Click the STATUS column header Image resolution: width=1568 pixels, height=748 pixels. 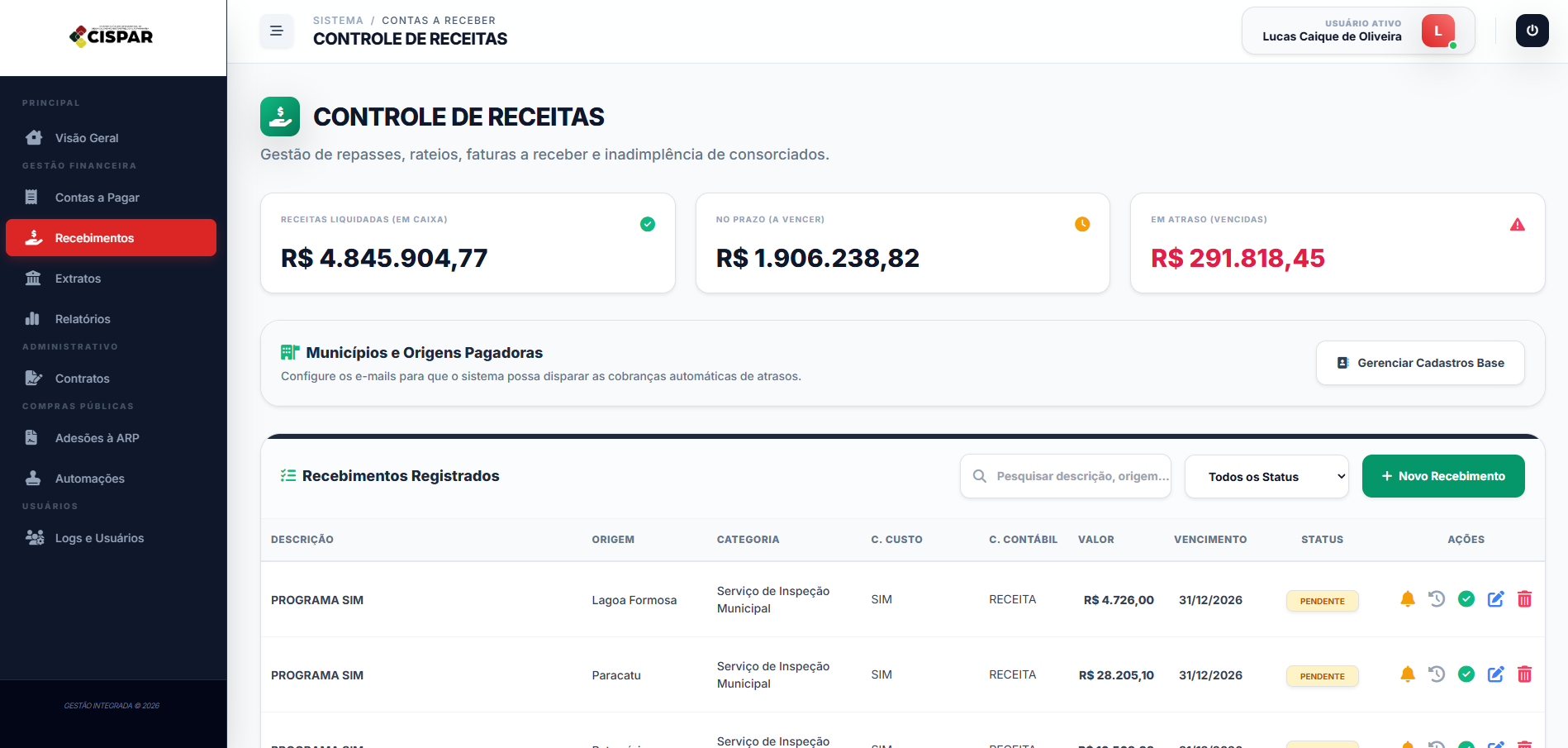tap(1322, 540)
